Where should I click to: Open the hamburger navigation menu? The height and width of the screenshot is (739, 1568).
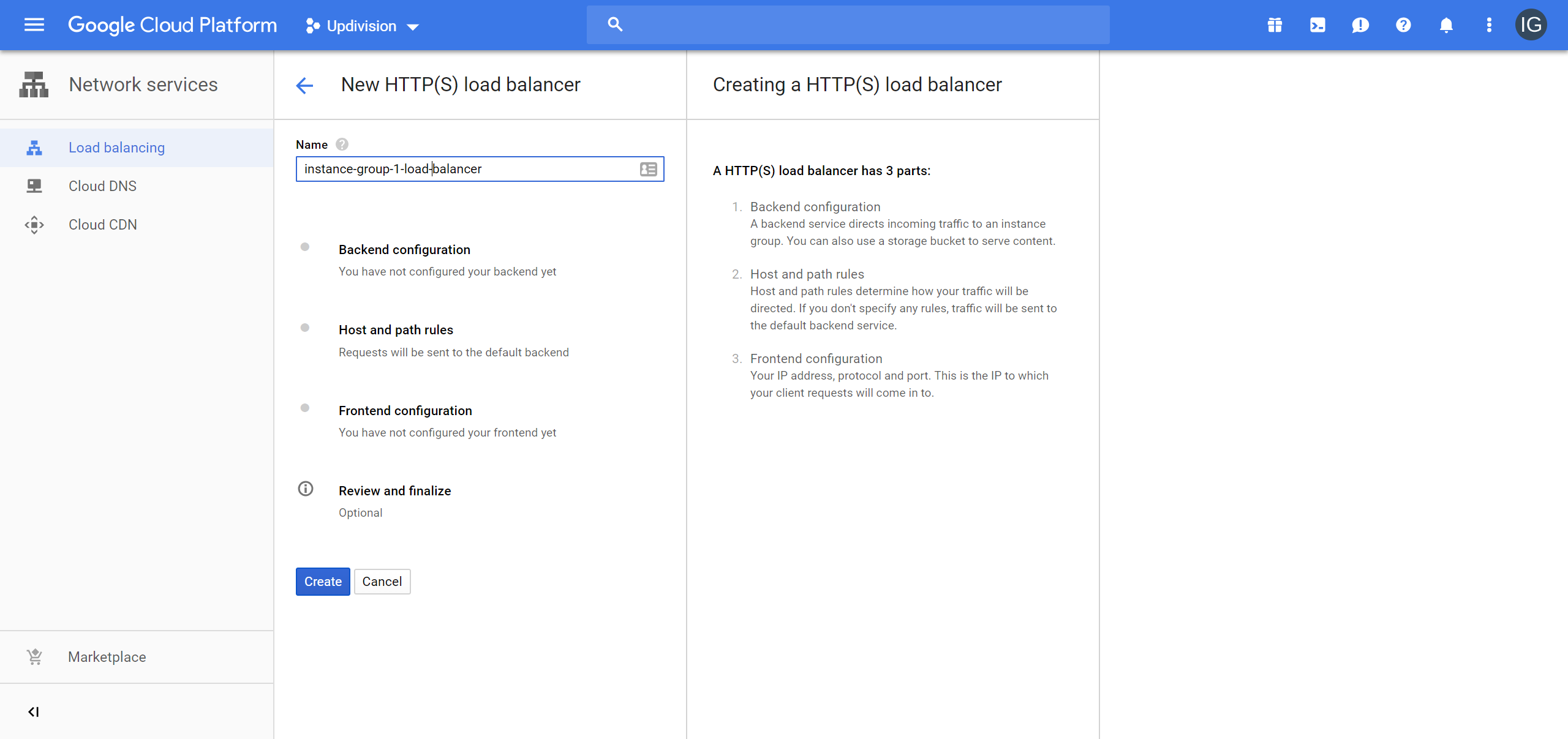(x=34, y=25)
